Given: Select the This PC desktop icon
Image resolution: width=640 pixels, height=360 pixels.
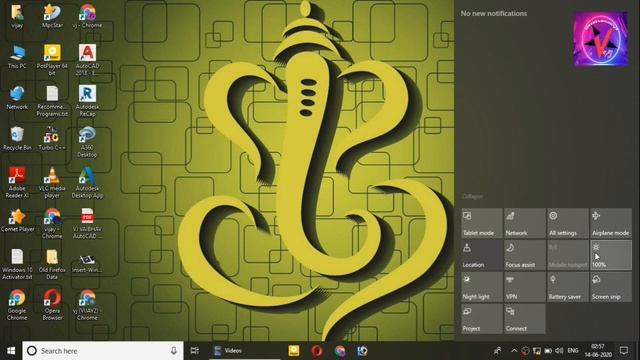Looking at the screenshot, I should click(17, 56).
